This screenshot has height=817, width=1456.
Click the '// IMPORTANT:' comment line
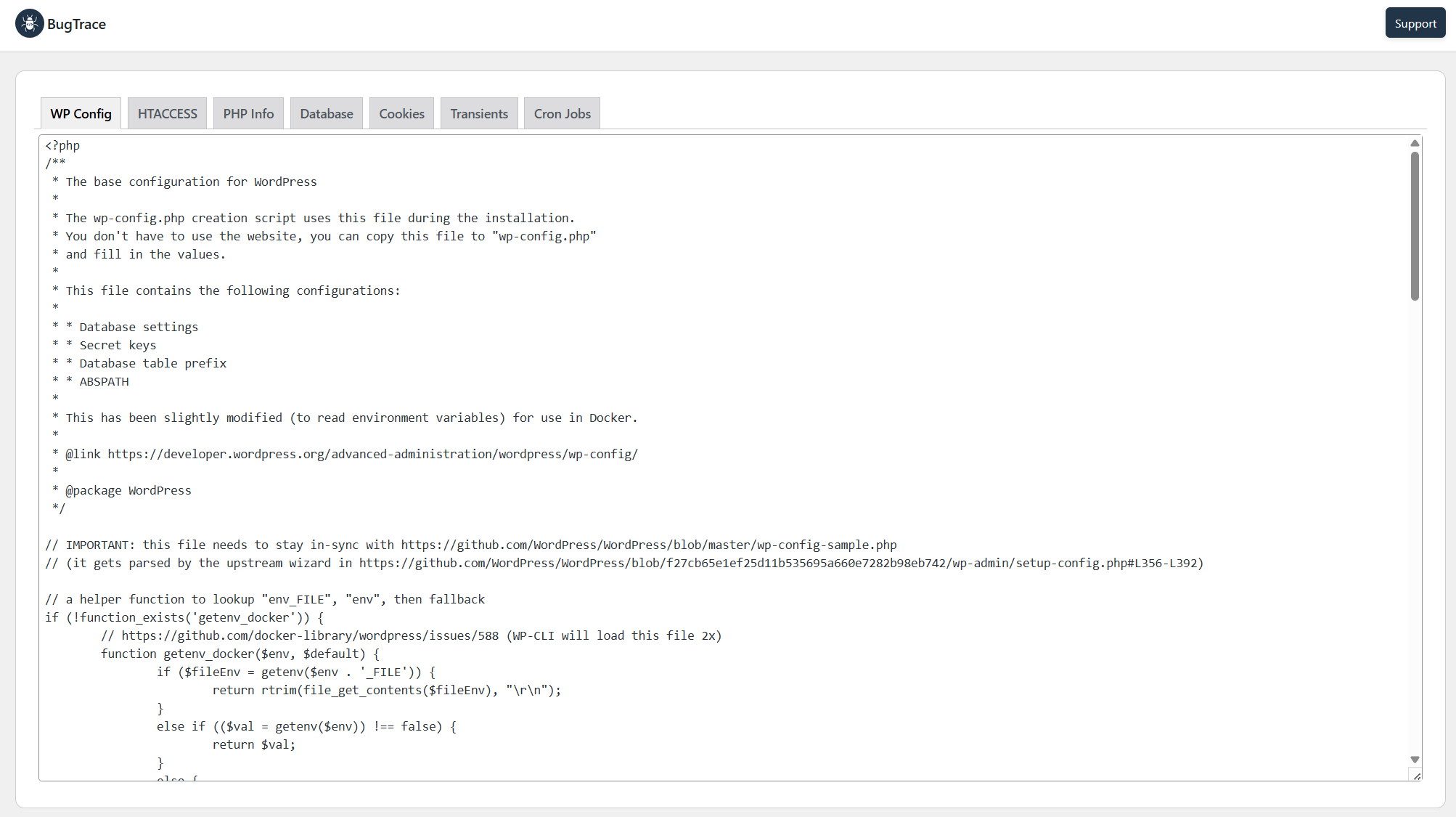point(471,545)
